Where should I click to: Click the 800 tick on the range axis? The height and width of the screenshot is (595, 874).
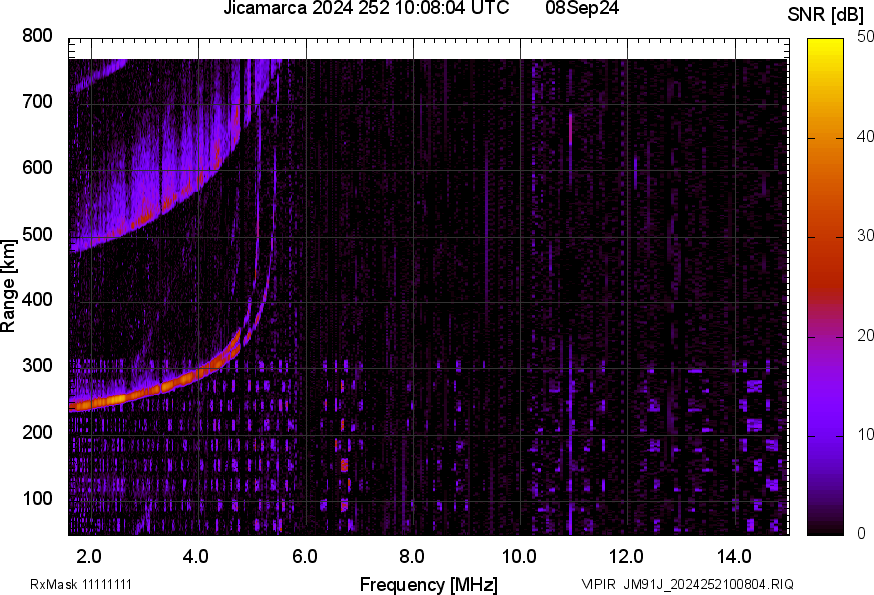[x=37, y=36]
